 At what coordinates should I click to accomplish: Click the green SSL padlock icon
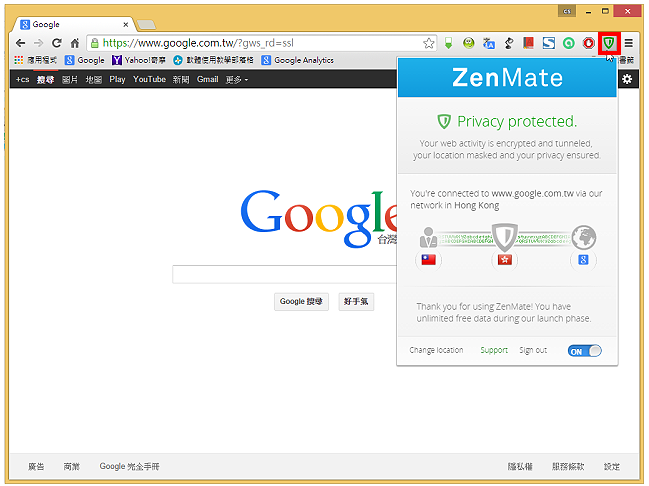point(95,43)
